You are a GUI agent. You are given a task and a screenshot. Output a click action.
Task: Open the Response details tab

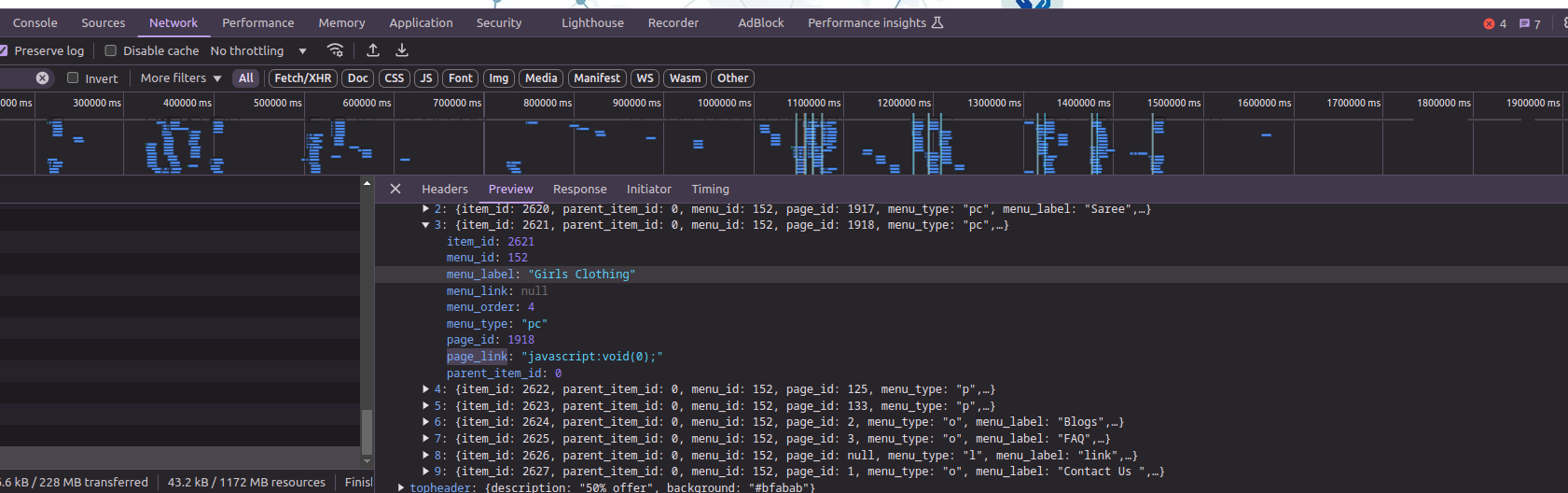pos(579,189)
